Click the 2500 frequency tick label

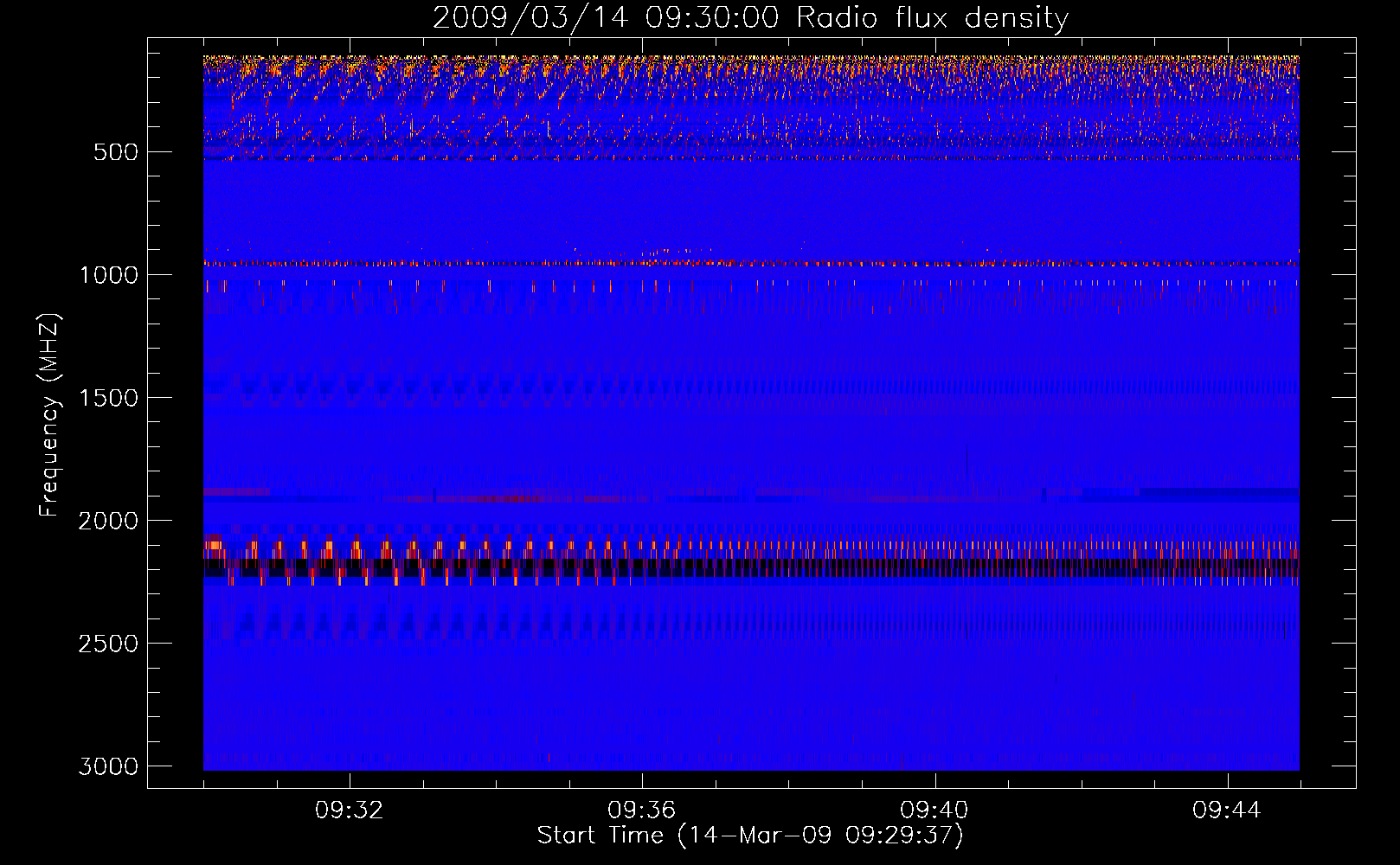pyautogui.click(x=109, y=644)
